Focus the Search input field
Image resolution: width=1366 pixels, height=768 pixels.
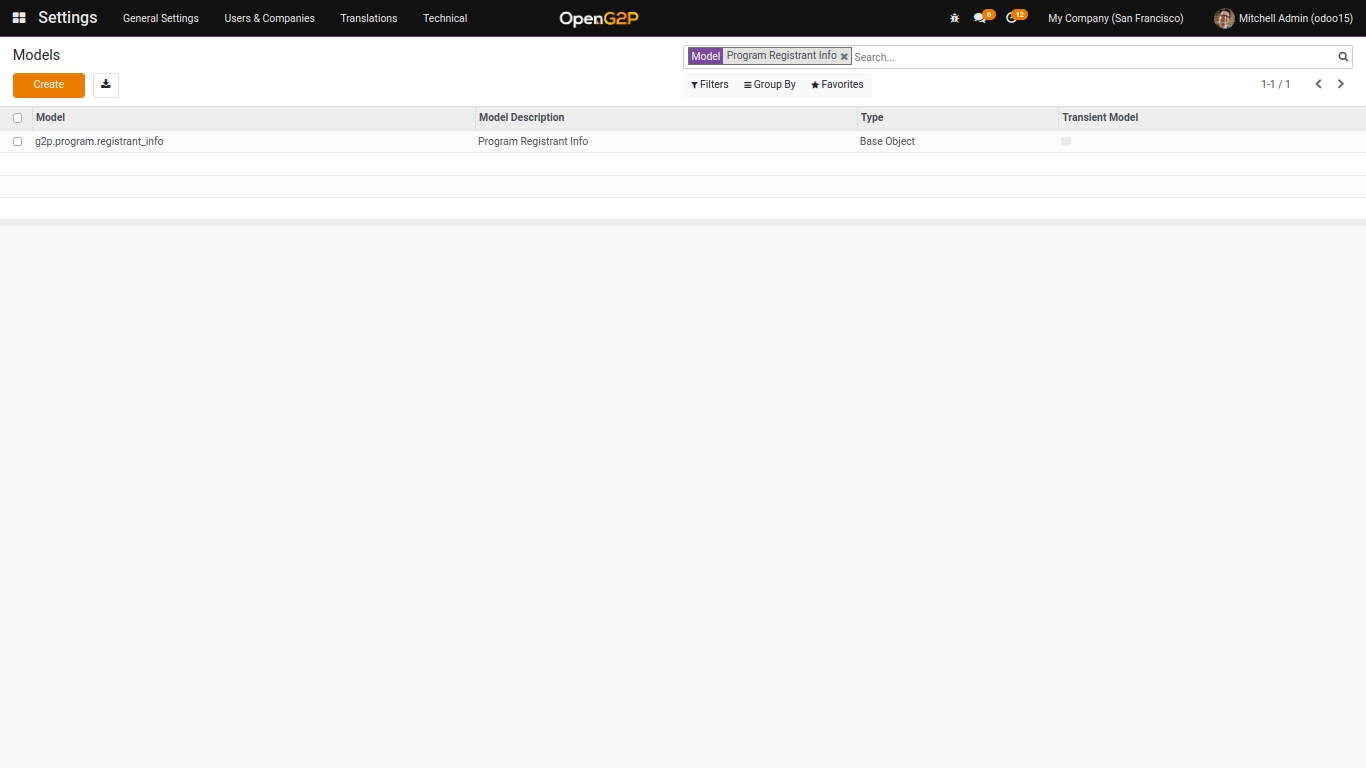coord(1090,57)
